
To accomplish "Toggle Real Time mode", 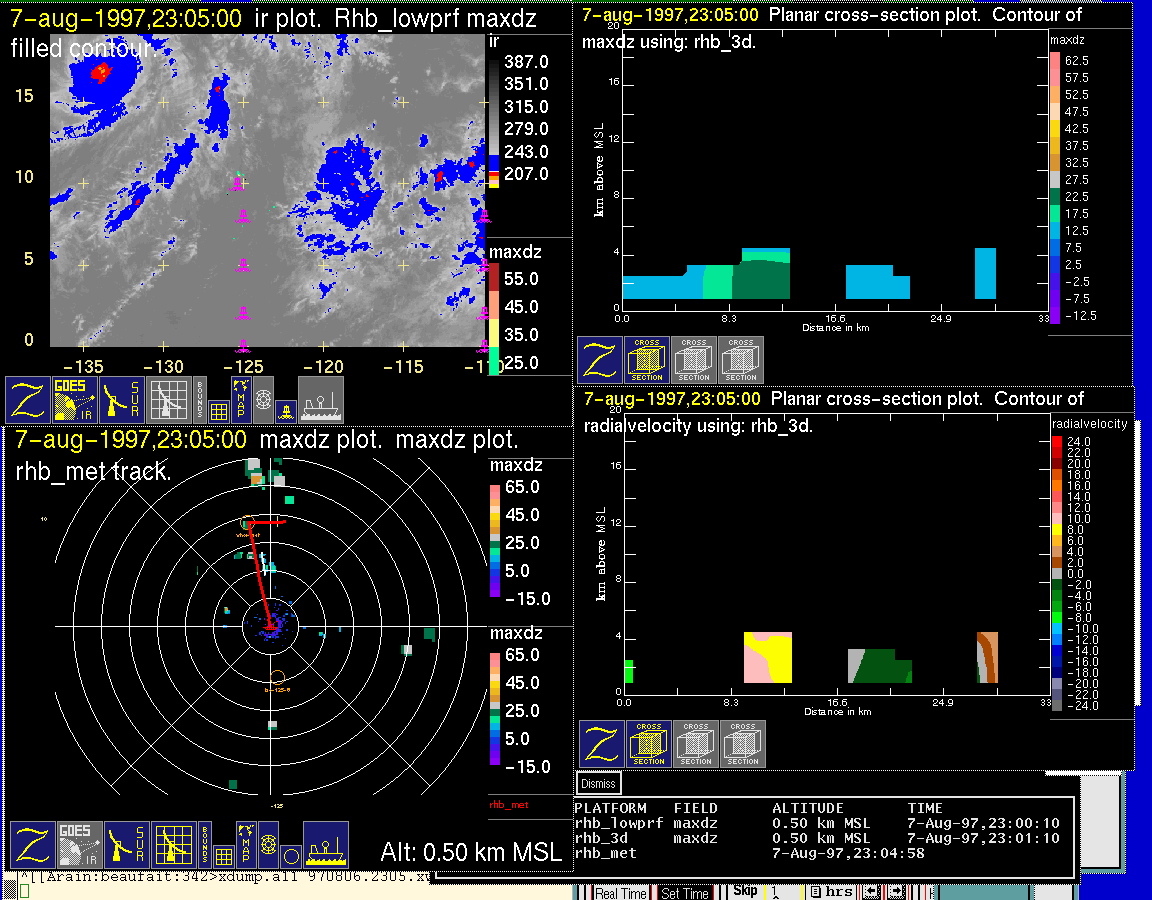I will (621, 892).
